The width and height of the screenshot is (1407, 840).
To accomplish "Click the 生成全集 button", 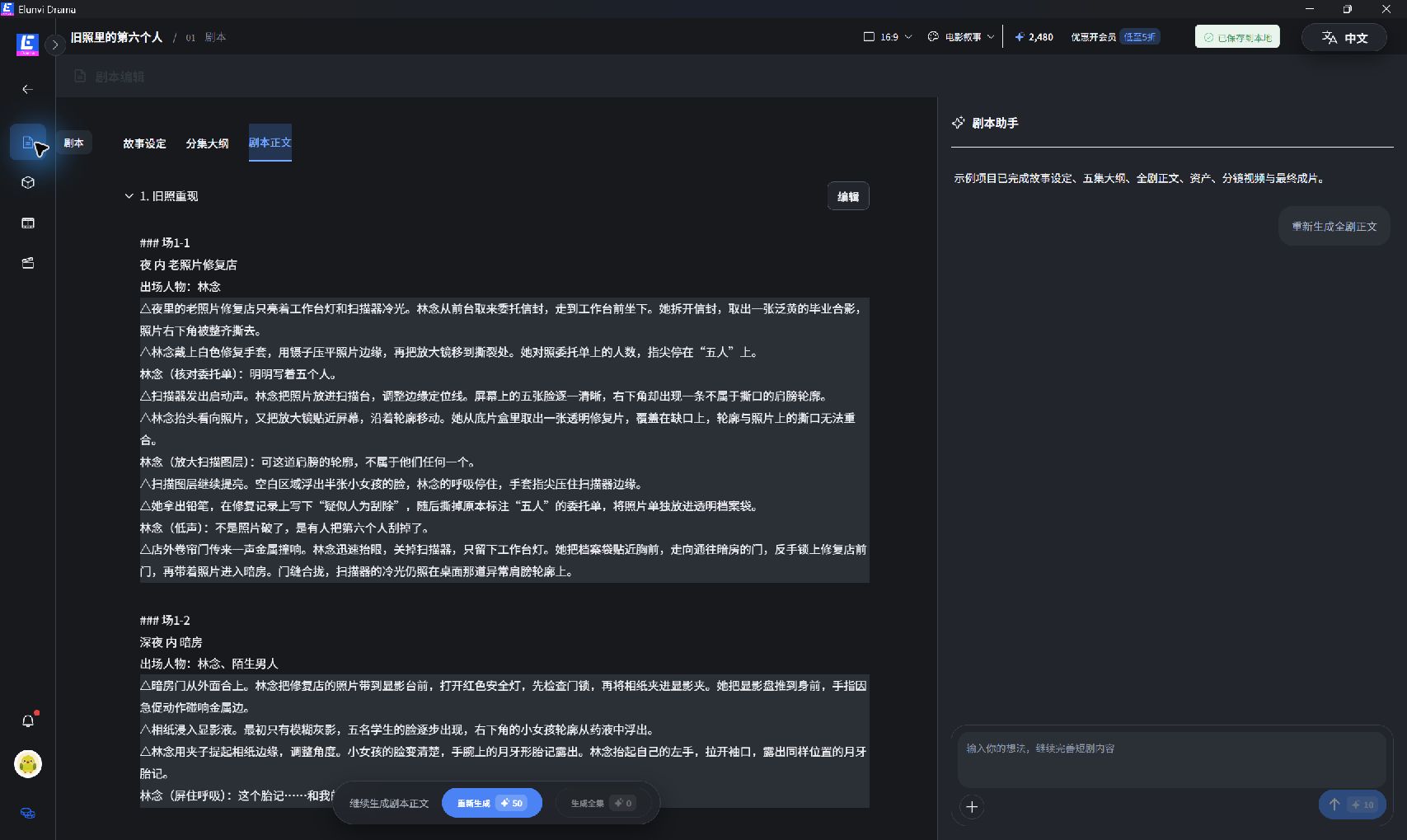I will click(603, 803).
